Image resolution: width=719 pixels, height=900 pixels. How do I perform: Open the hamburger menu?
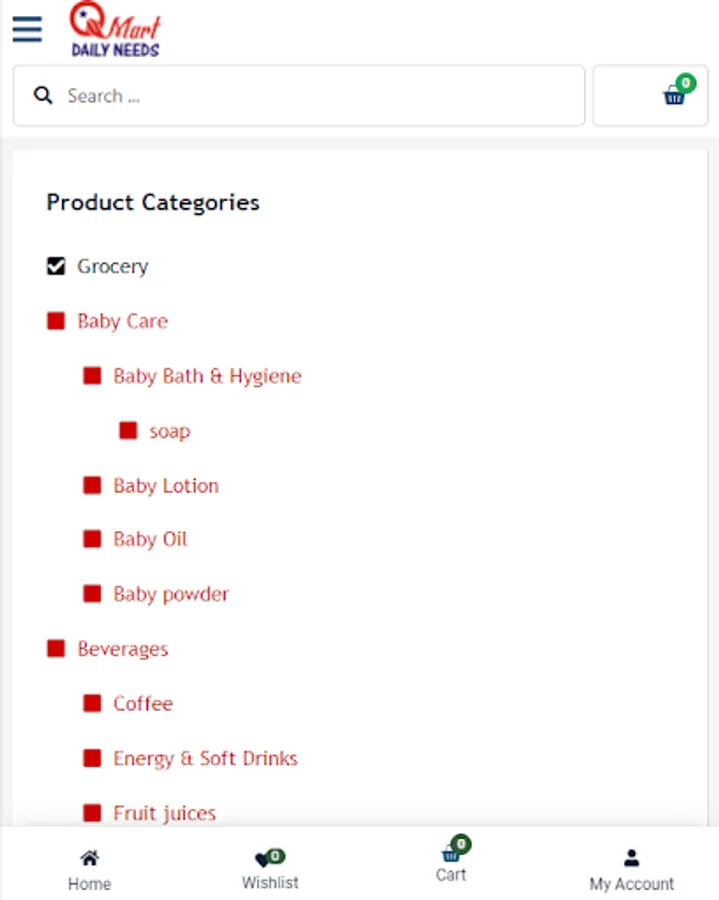tap(27, 29)
